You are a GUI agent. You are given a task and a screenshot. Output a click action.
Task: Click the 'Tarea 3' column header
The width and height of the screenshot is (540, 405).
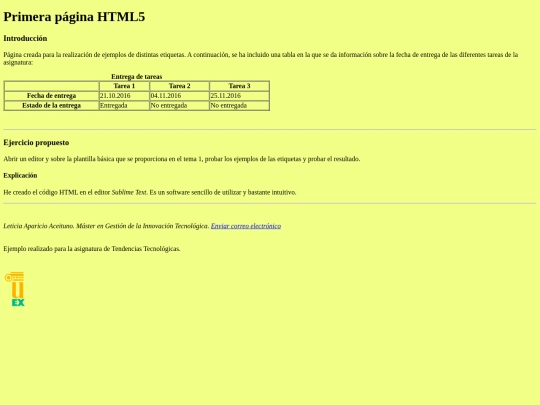coord(239,86)
